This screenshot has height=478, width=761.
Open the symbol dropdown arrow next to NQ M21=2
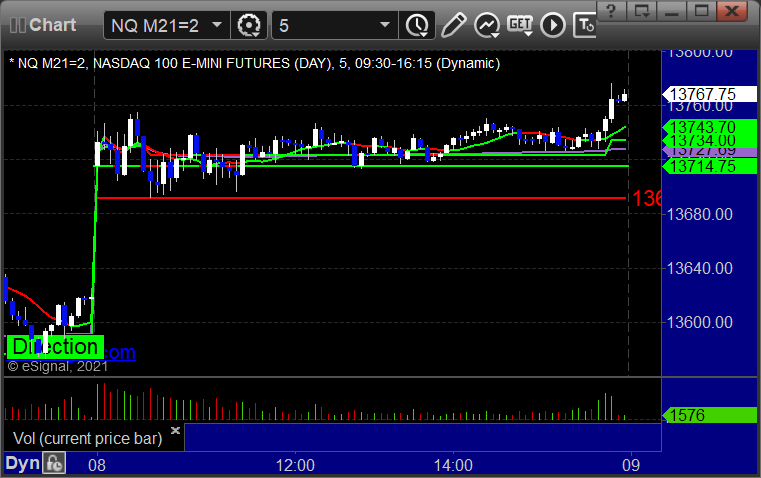(x=217, y=25)
